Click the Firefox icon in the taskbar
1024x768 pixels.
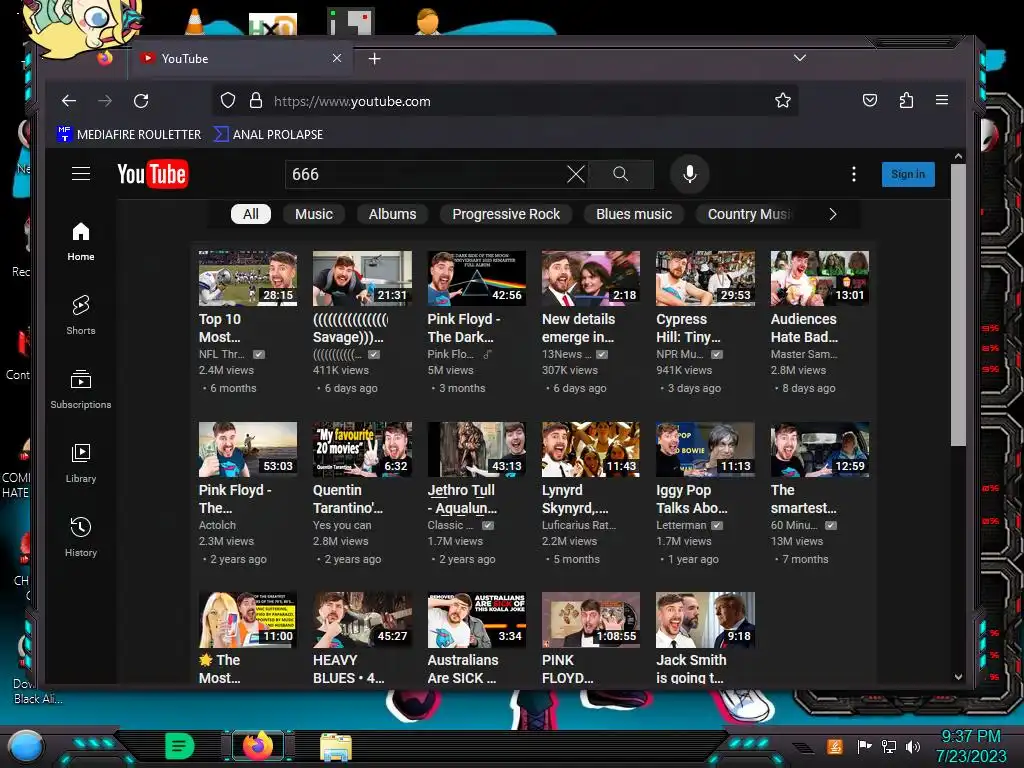[258, 746]
